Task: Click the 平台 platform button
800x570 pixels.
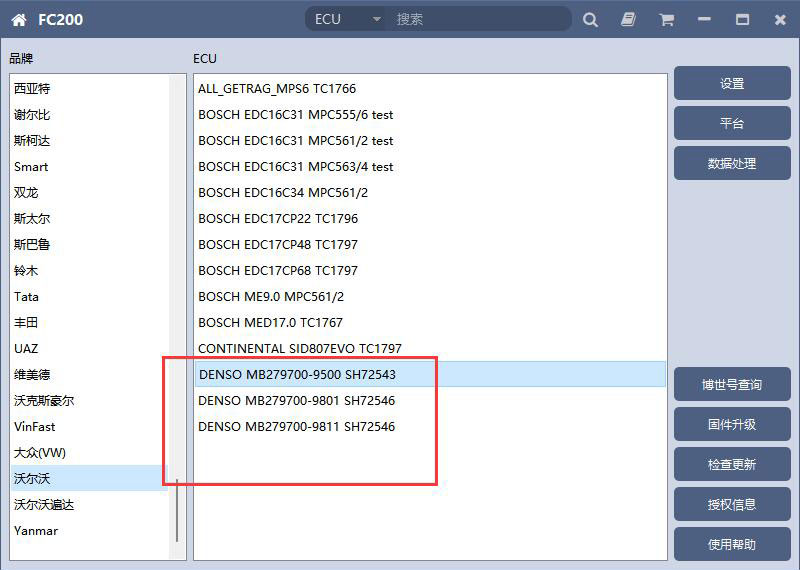Action: coord(732,124)
